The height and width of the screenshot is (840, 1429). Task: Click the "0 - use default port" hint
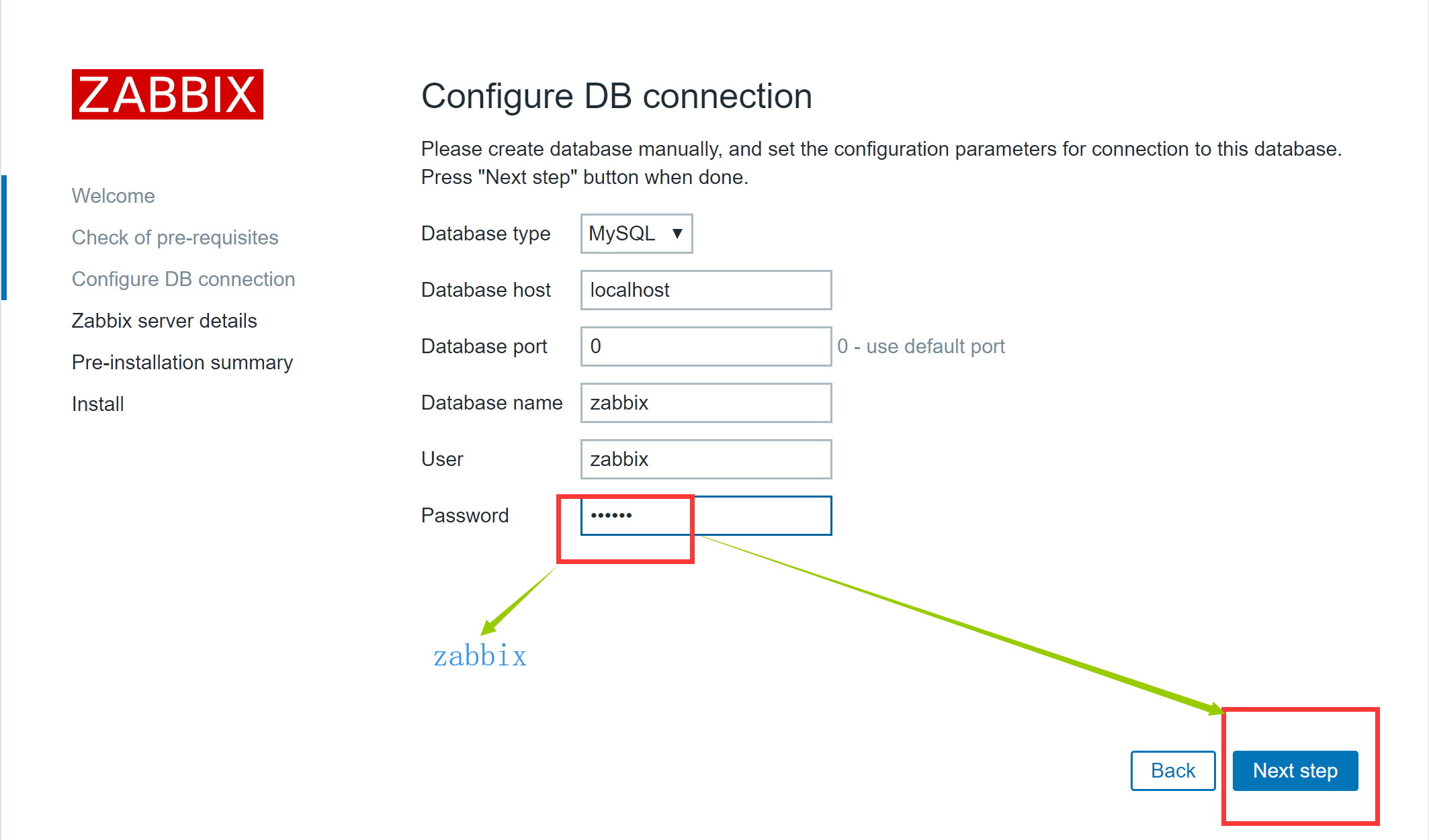pos(920,346)
